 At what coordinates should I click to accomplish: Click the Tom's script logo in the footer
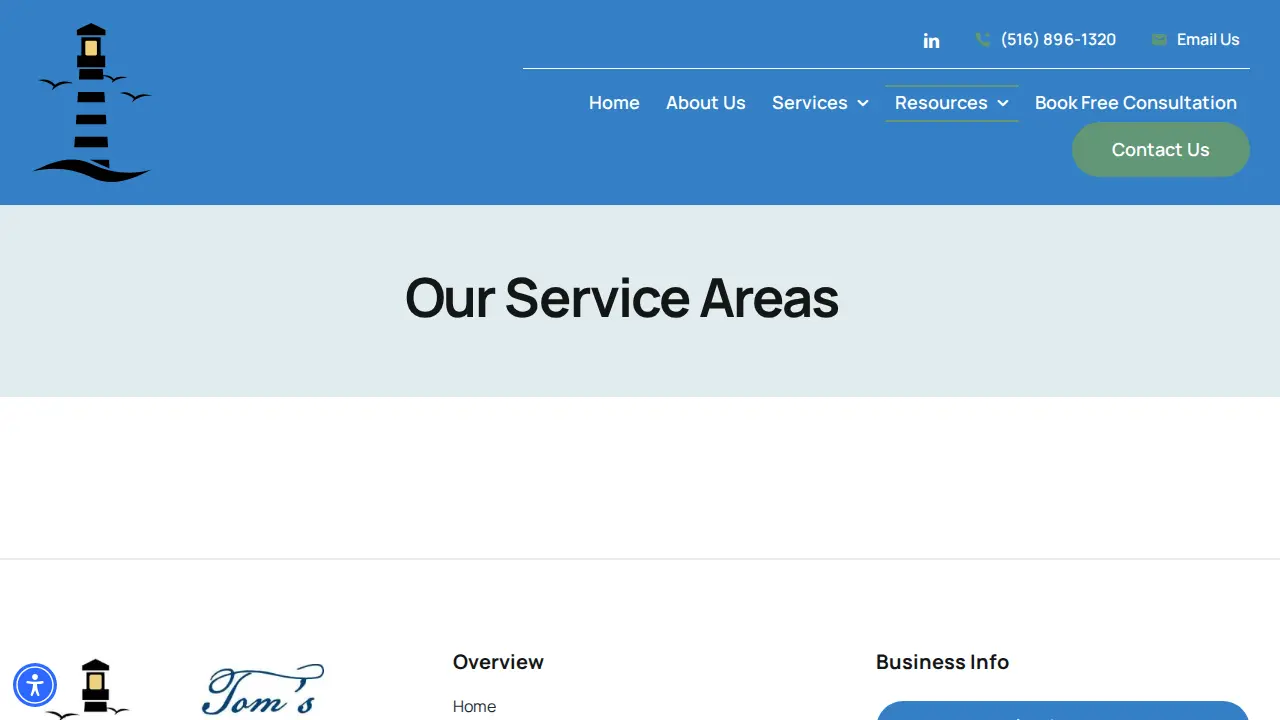263,691
